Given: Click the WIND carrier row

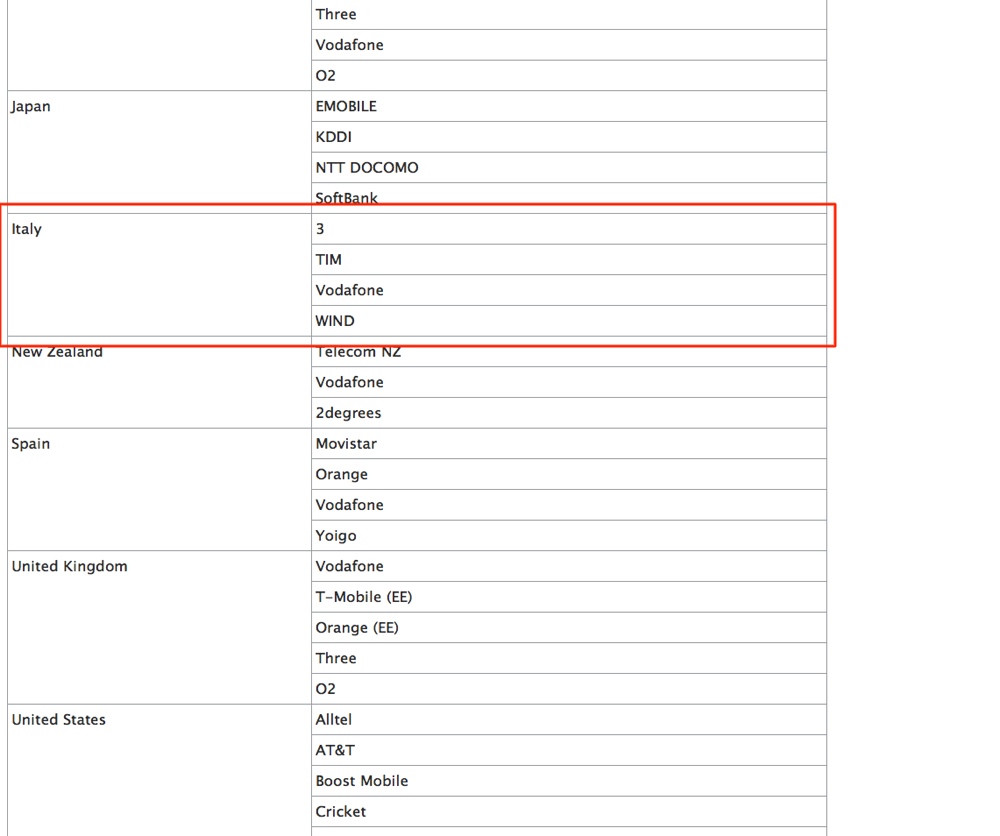Looking at the screenshot, I should pos(335,321).
